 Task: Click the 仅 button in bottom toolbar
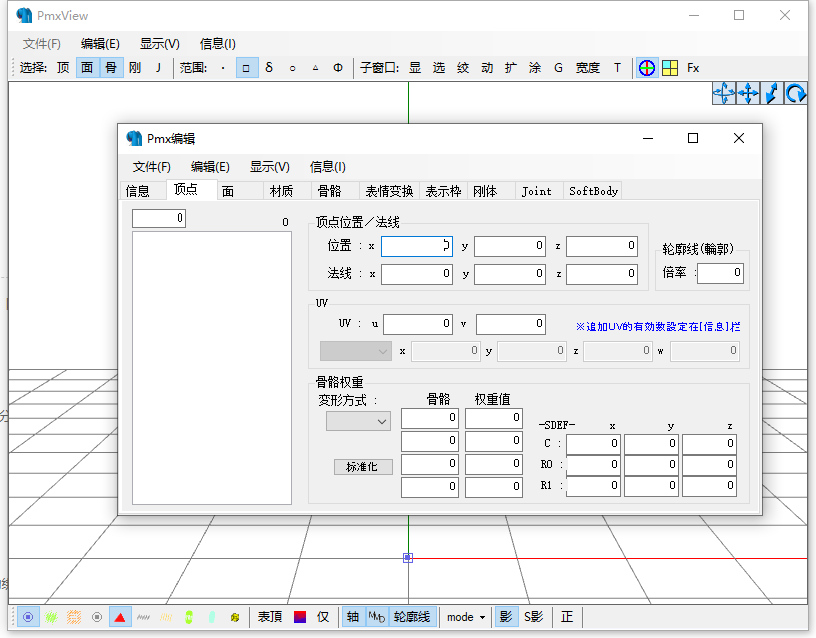(323, 617)
